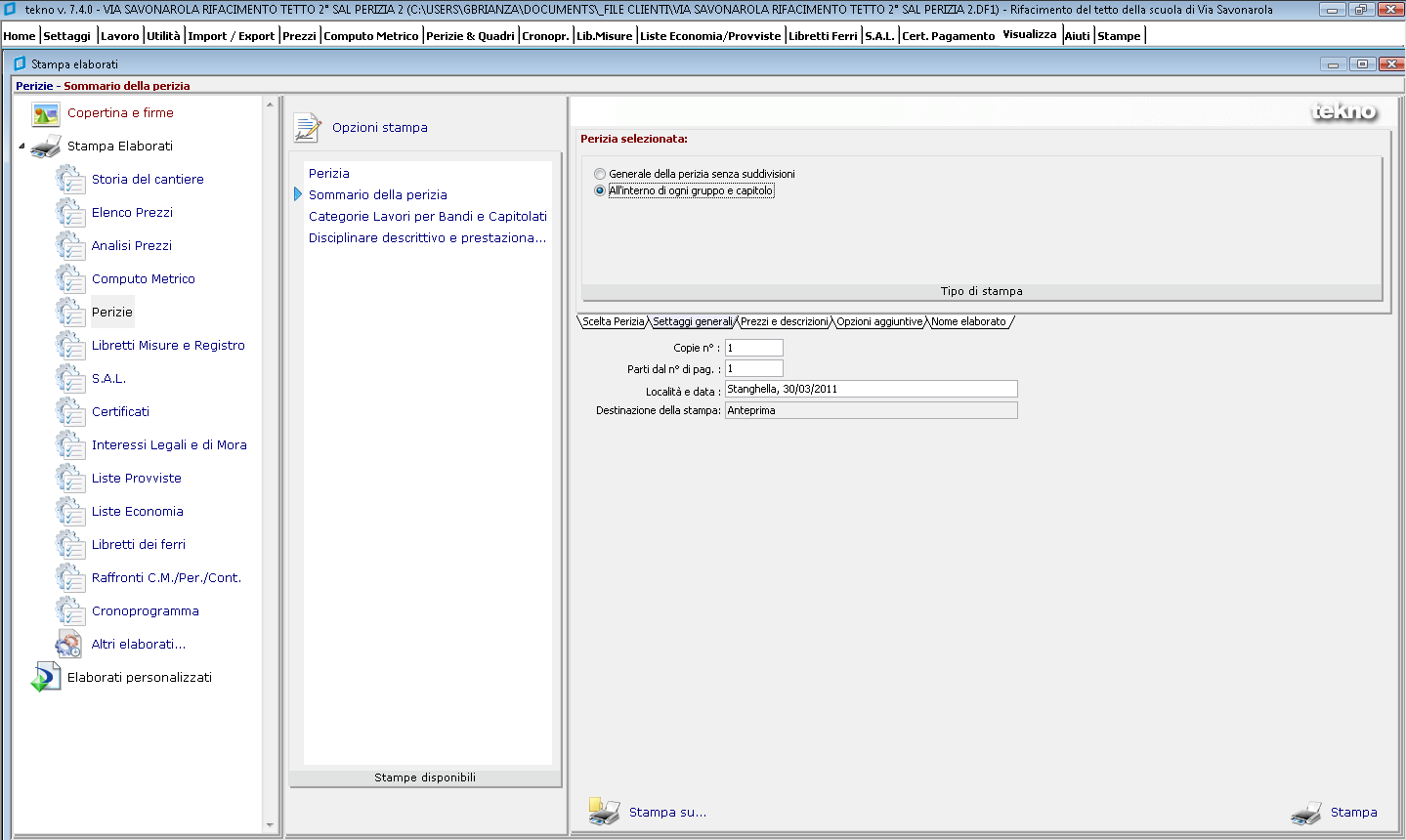
Task: Click the Stampa su... link
Action: pyautogui.click(x=667, y=813)
